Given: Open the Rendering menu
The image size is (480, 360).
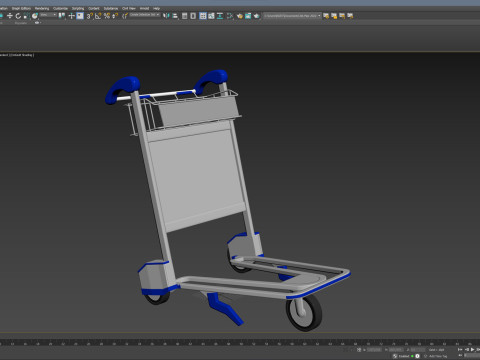Looking at the screenshot, I should [42, 8].
